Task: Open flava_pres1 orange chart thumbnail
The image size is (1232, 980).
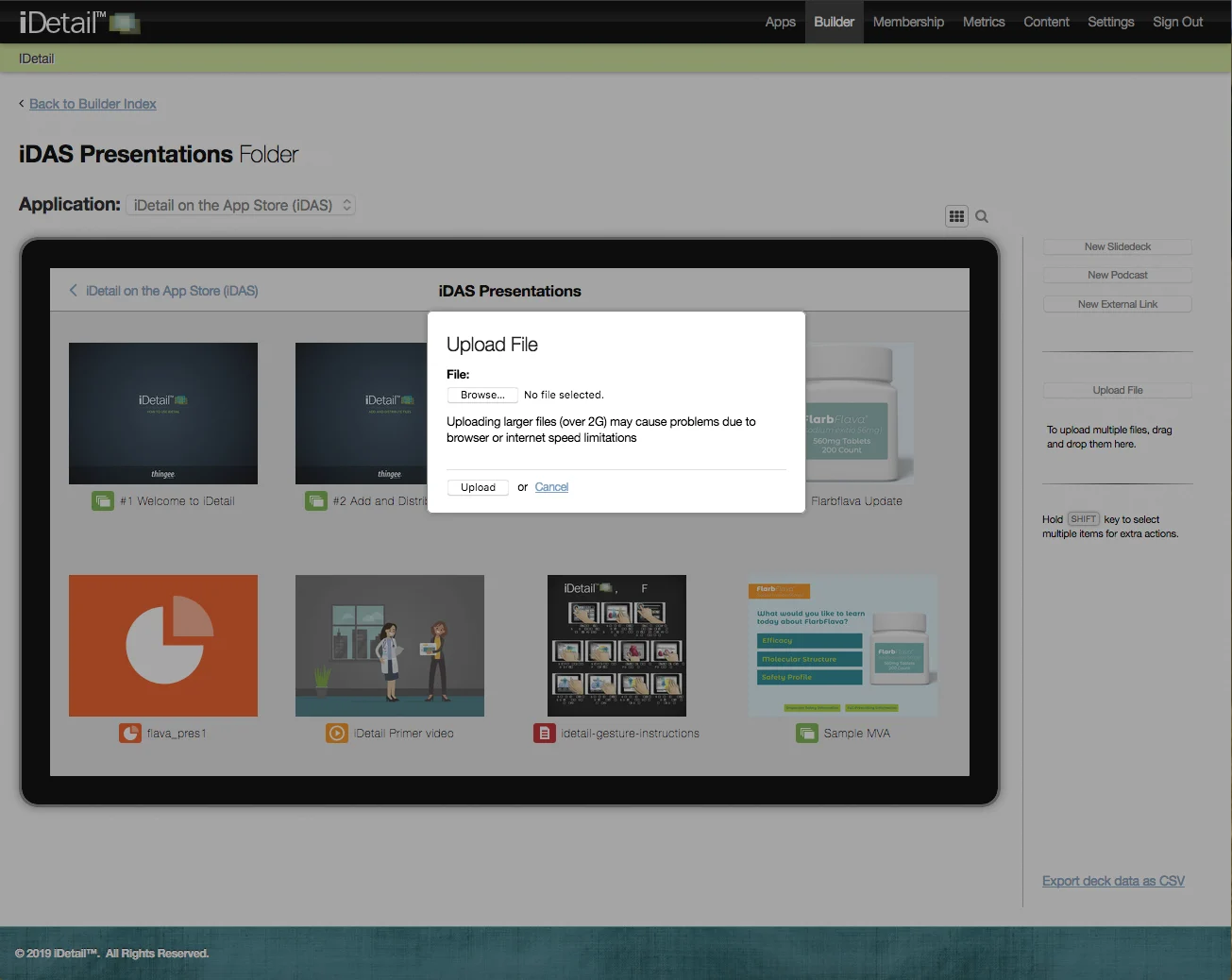Action: click(163, 646)
